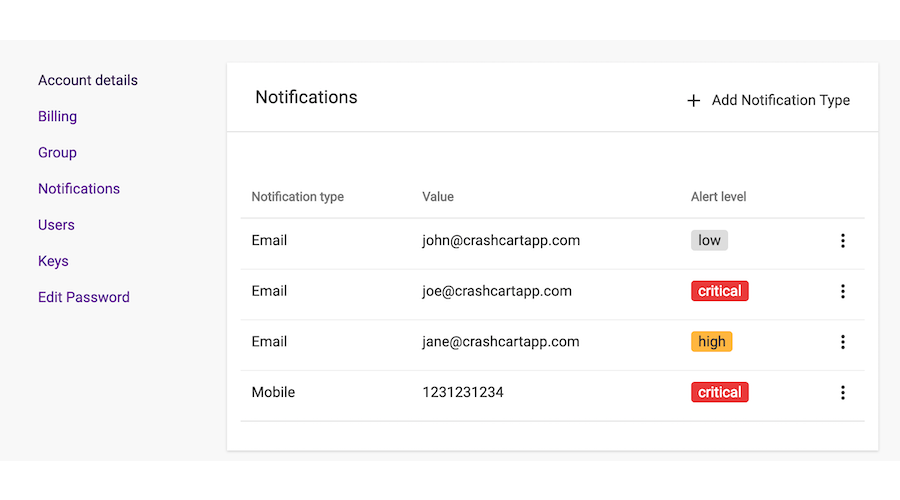Click the Add Notification Type button

coord(768,100)
